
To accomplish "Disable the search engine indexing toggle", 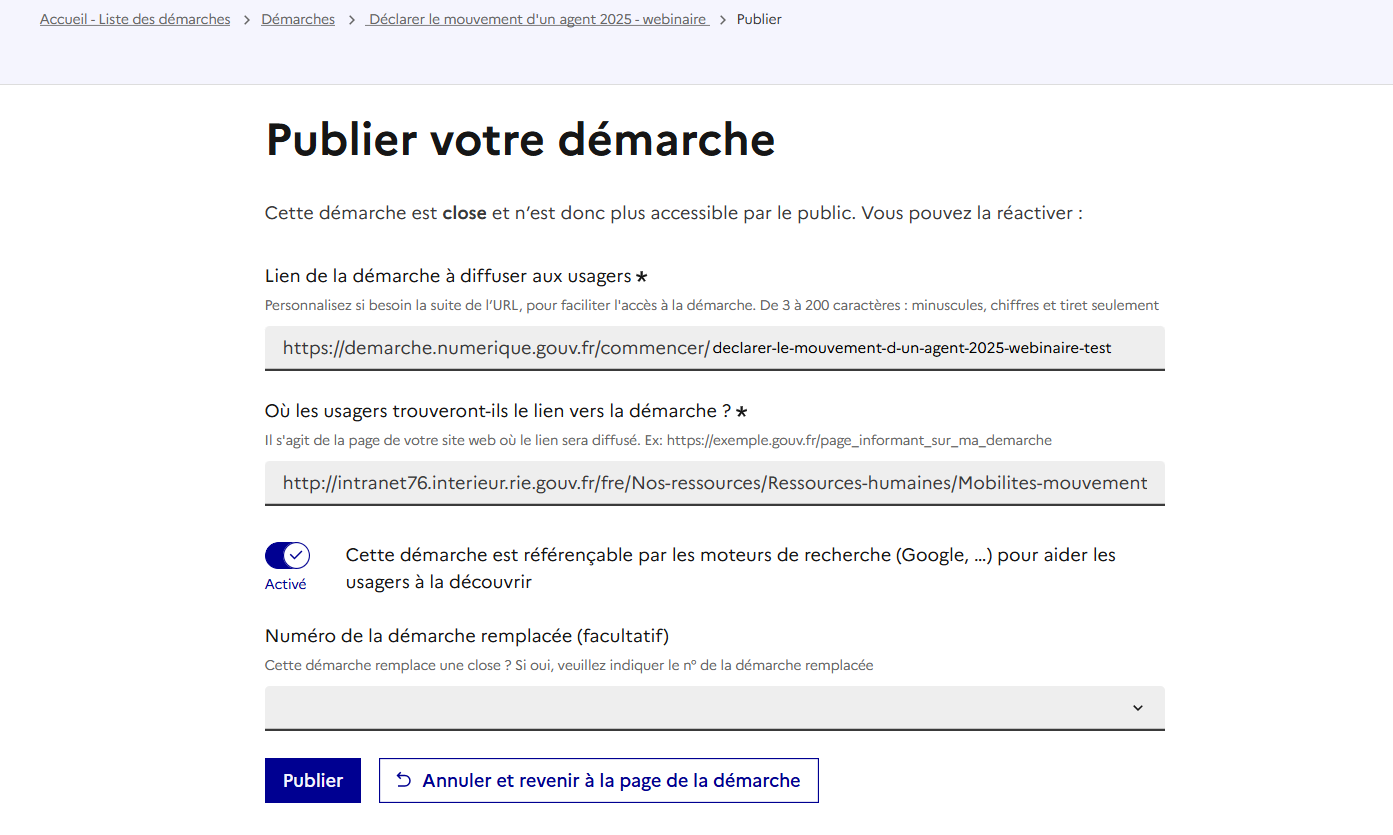I will coord(287,556).
